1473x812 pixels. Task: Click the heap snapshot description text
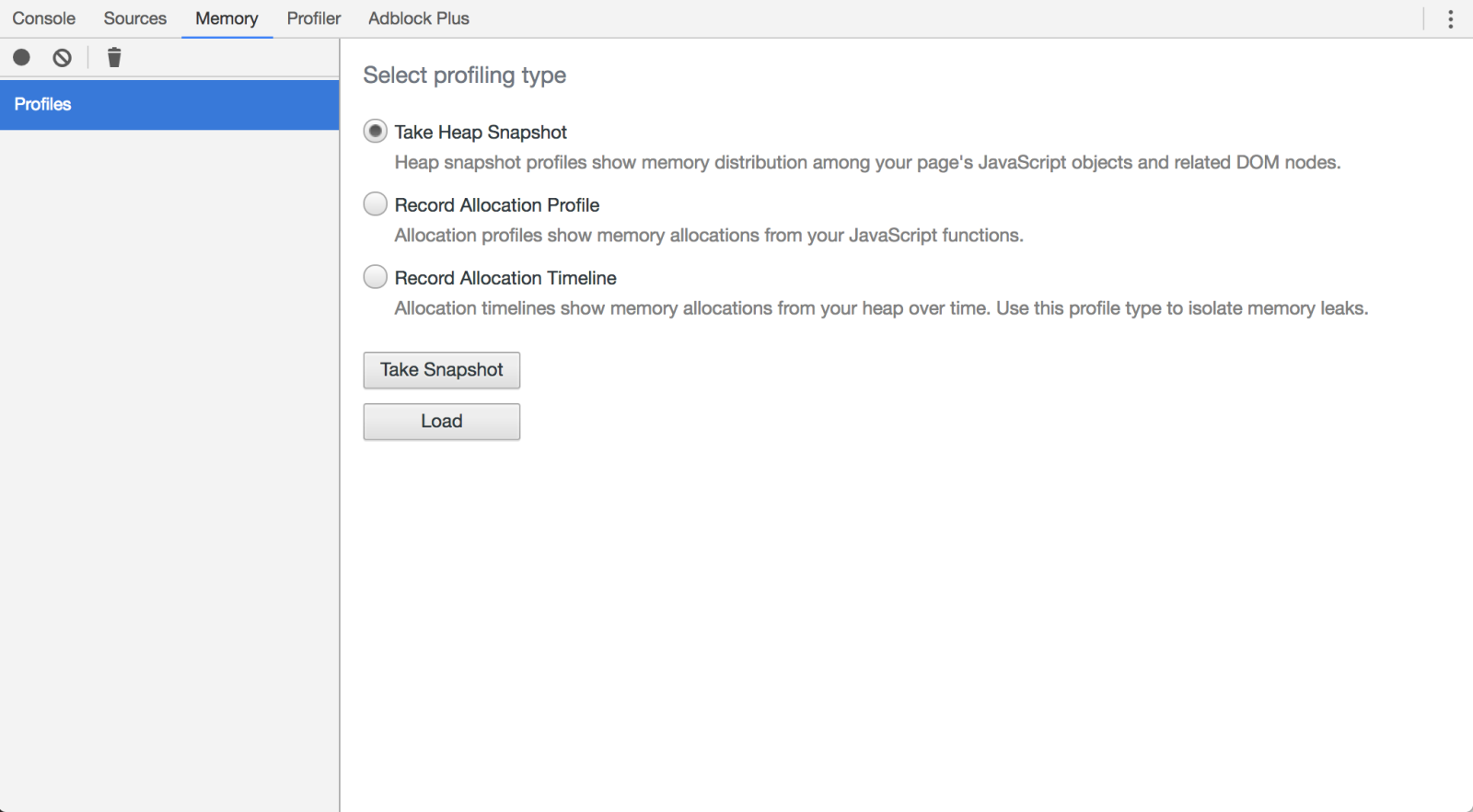pos(867,163)
